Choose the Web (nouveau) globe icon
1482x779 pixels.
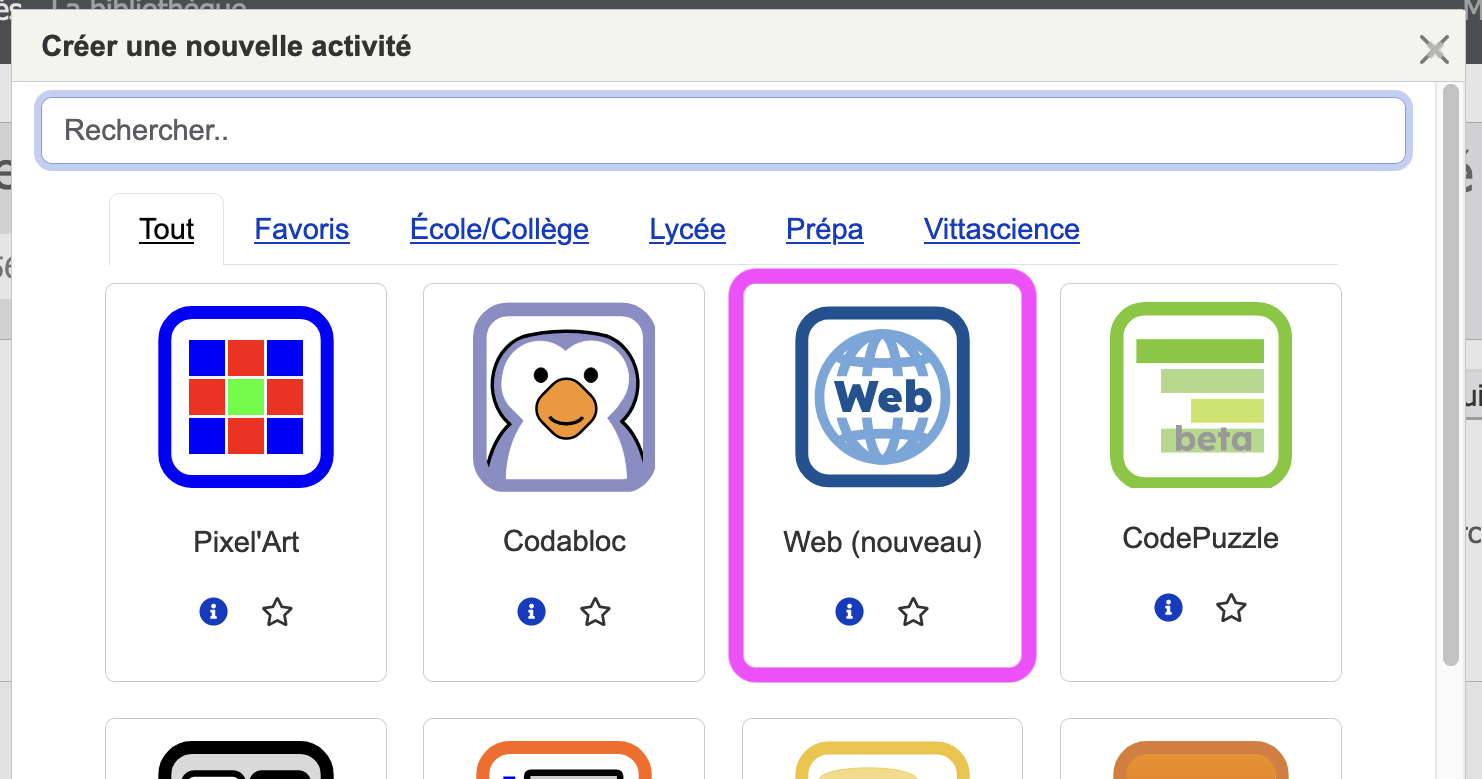[882, 397]
